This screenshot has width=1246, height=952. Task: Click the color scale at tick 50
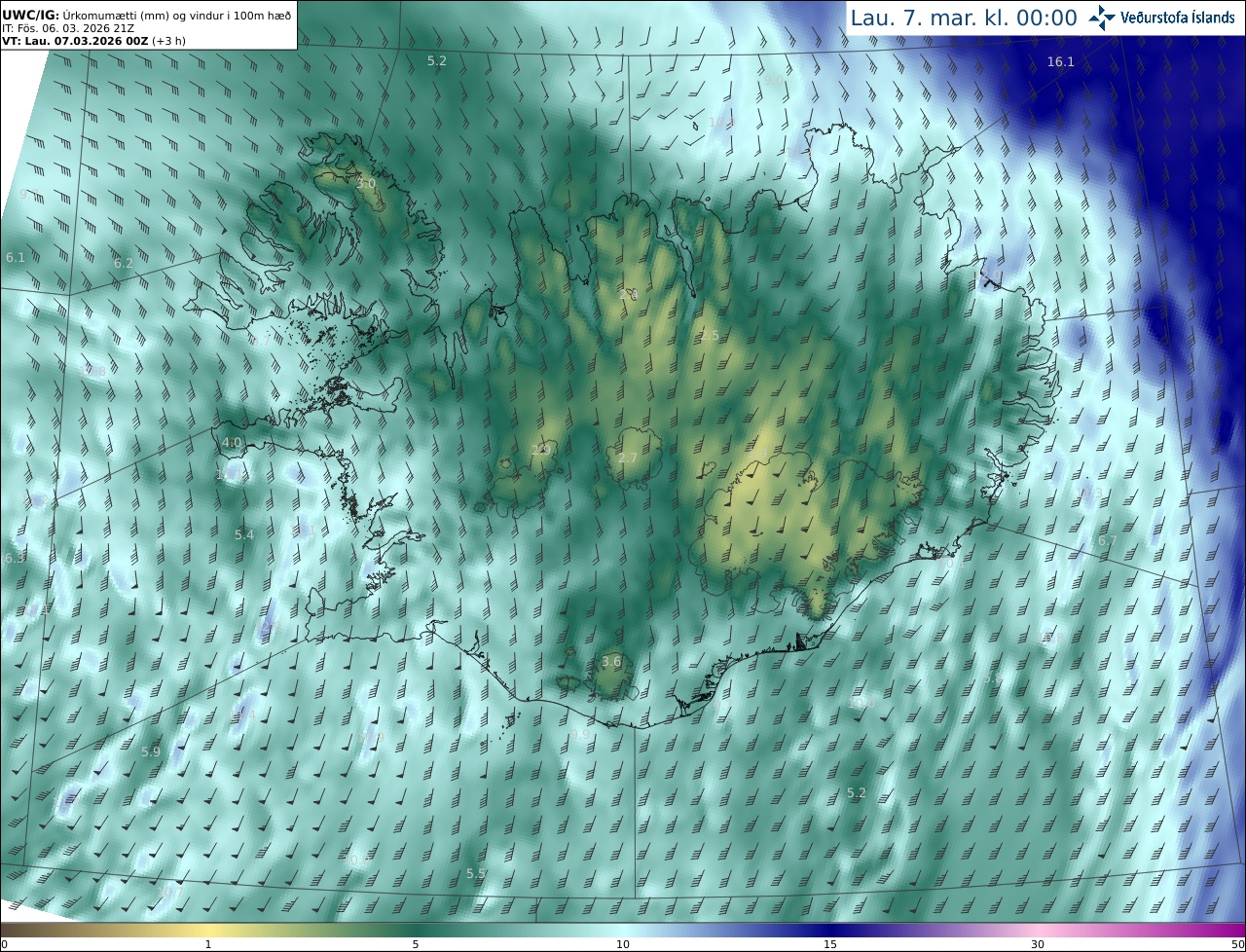click(x=1238, y=944)
